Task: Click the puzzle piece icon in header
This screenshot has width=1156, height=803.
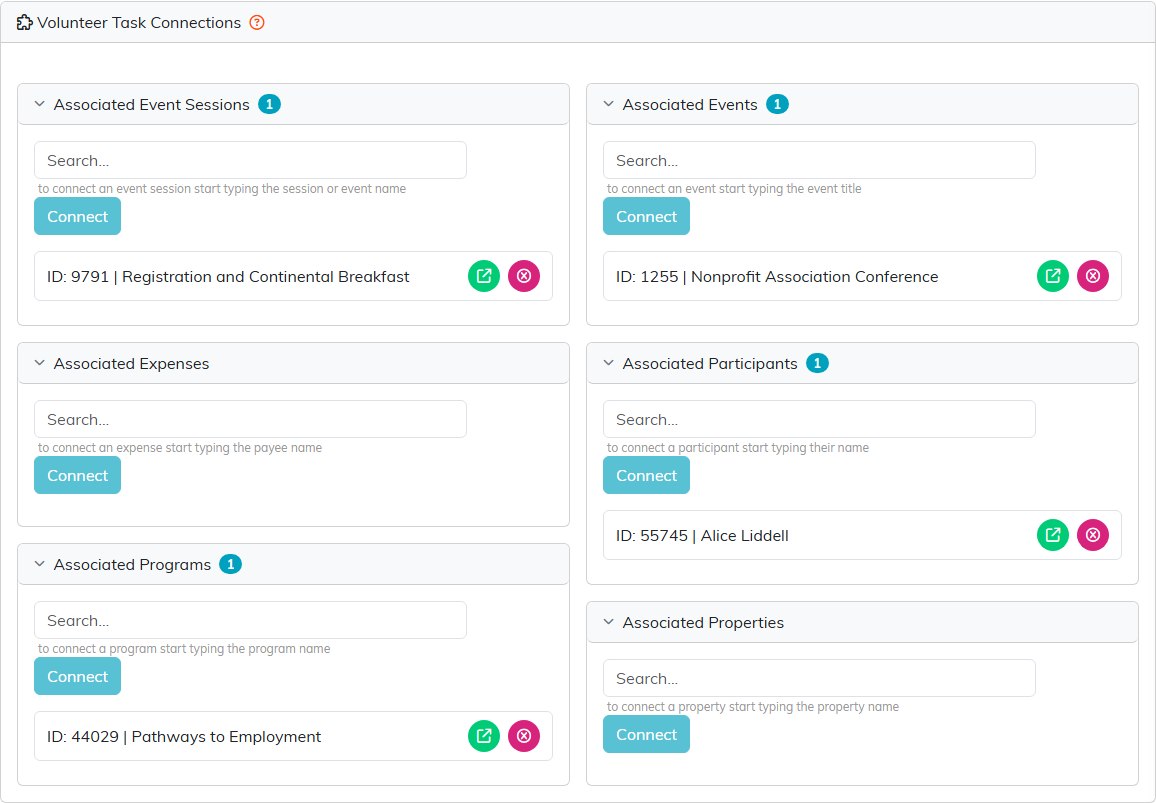Action: [24, 23]
